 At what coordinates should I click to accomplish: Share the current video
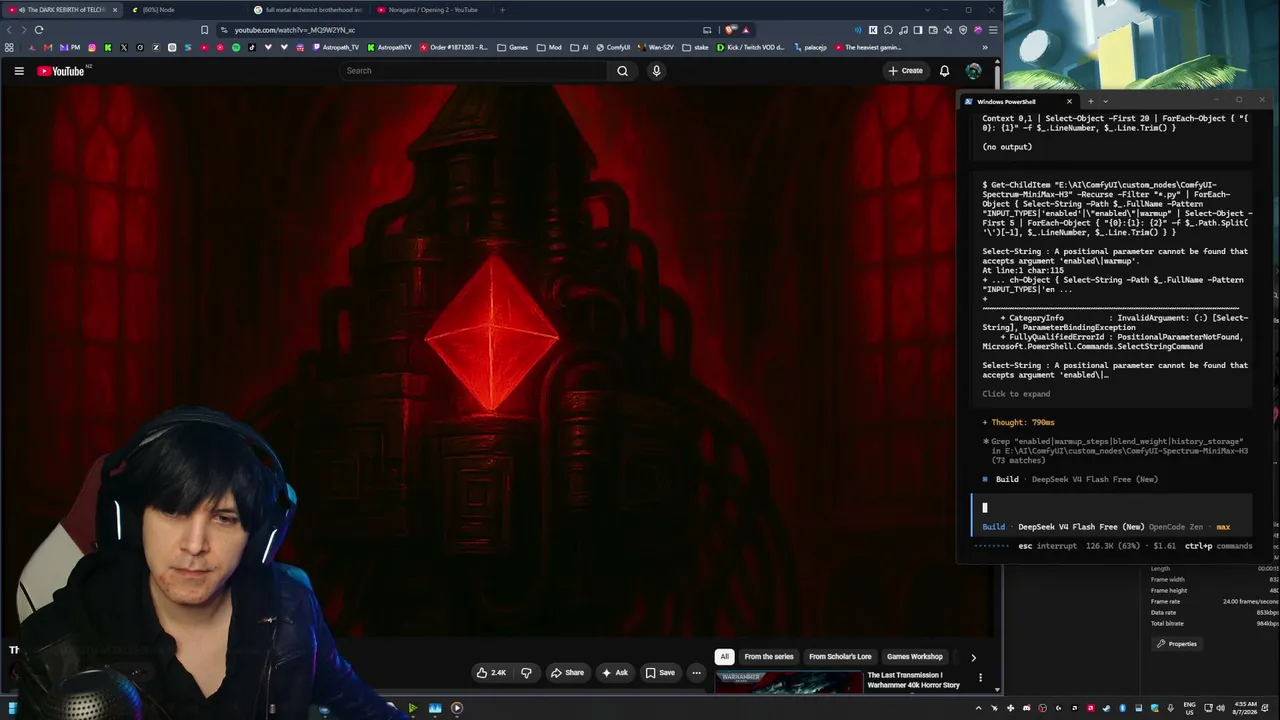coord(567,673)
